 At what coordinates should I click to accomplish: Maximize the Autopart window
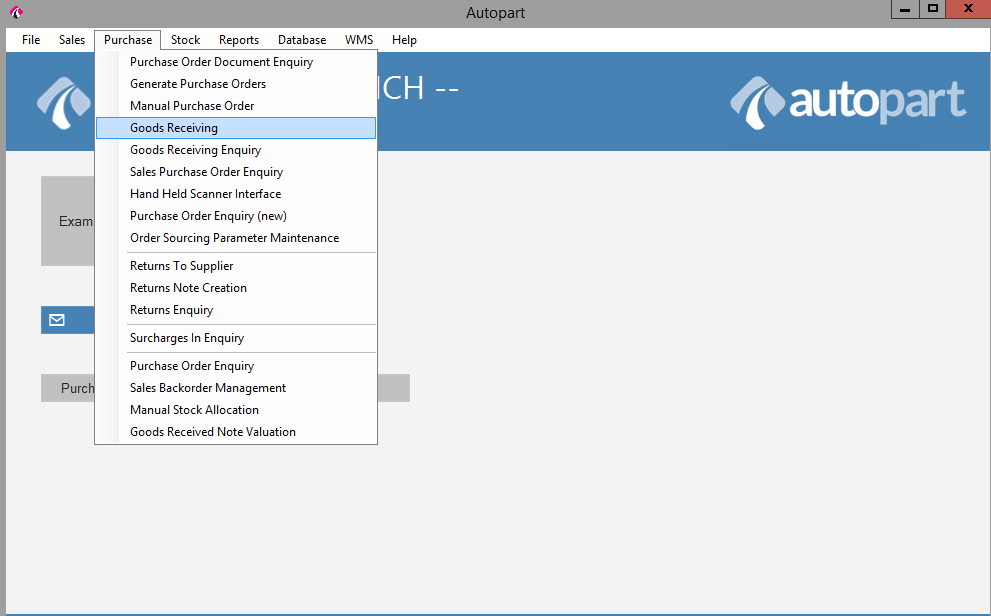pos(932,9)
